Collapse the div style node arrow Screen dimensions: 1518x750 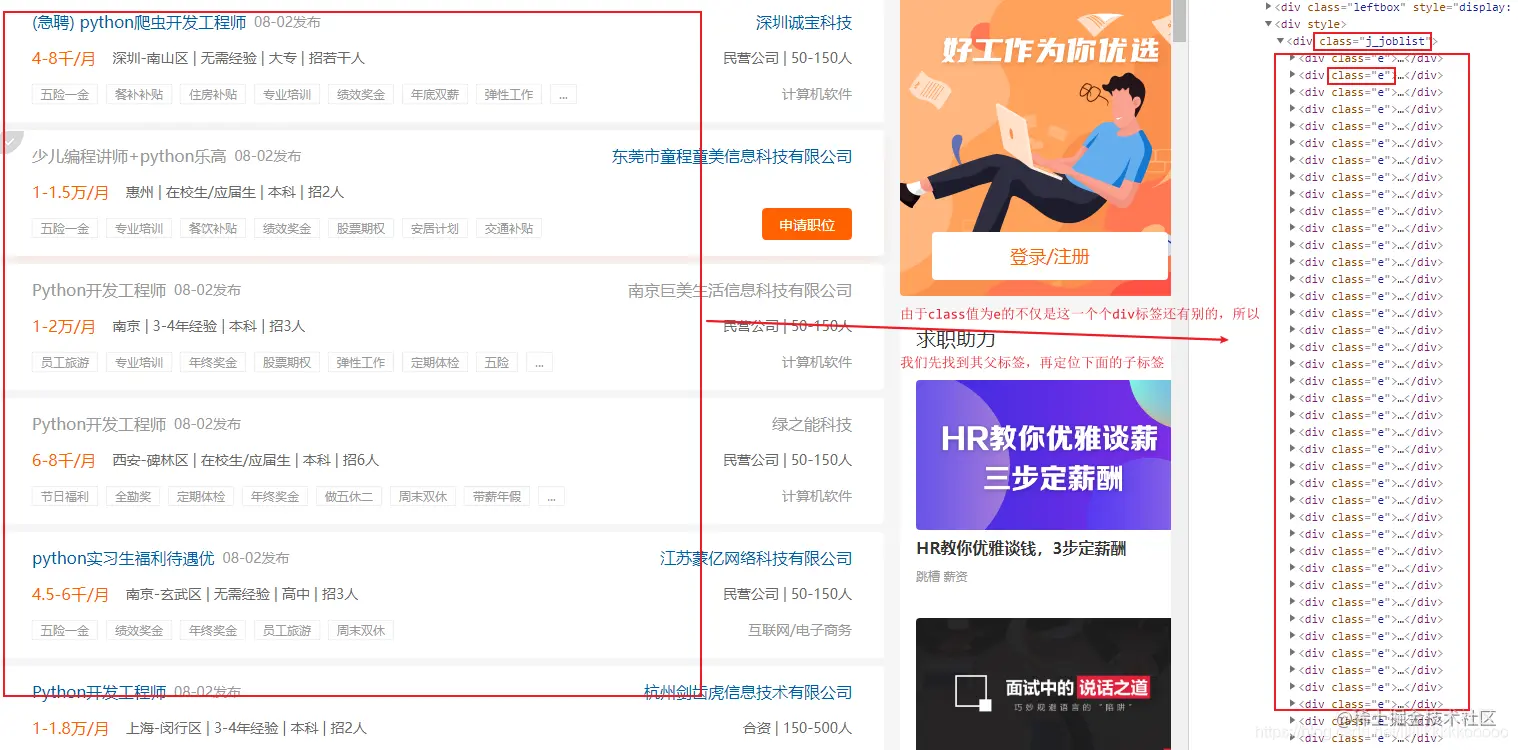coord(1269,24)
